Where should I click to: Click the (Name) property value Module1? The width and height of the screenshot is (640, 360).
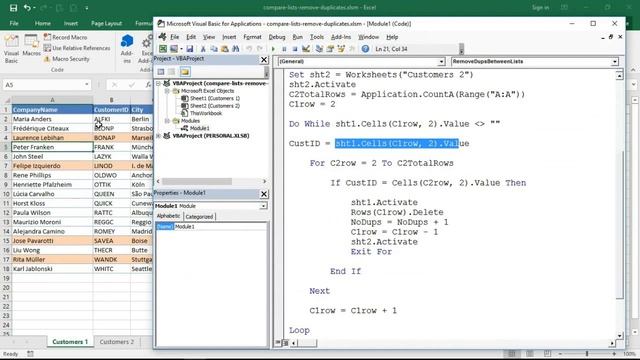(220, 227)
